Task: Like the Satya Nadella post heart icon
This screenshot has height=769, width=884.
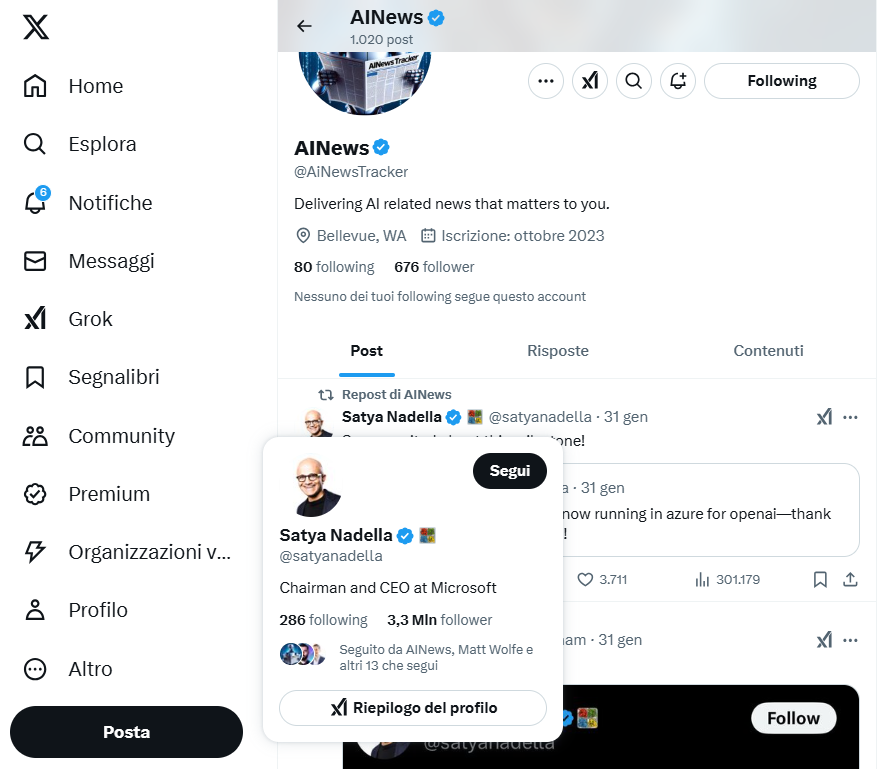Action: point(585,580)
